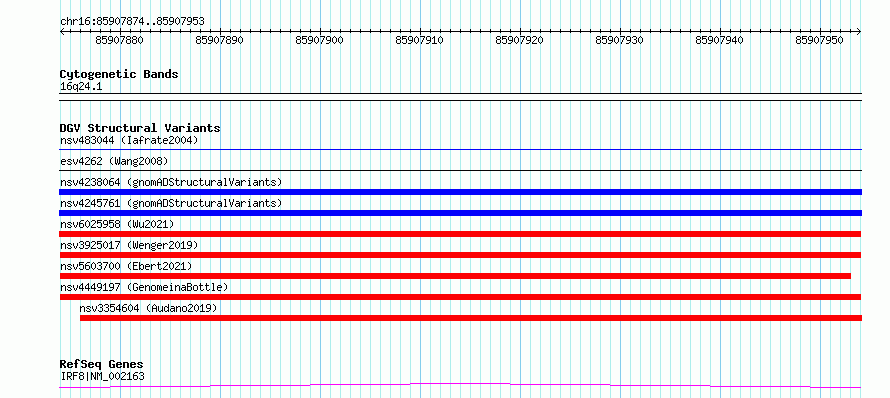Image resolution: width=890 pixels, height=398 pixels.
Task: Click the blue bar under nsv4245761
Action: [460, 213]
